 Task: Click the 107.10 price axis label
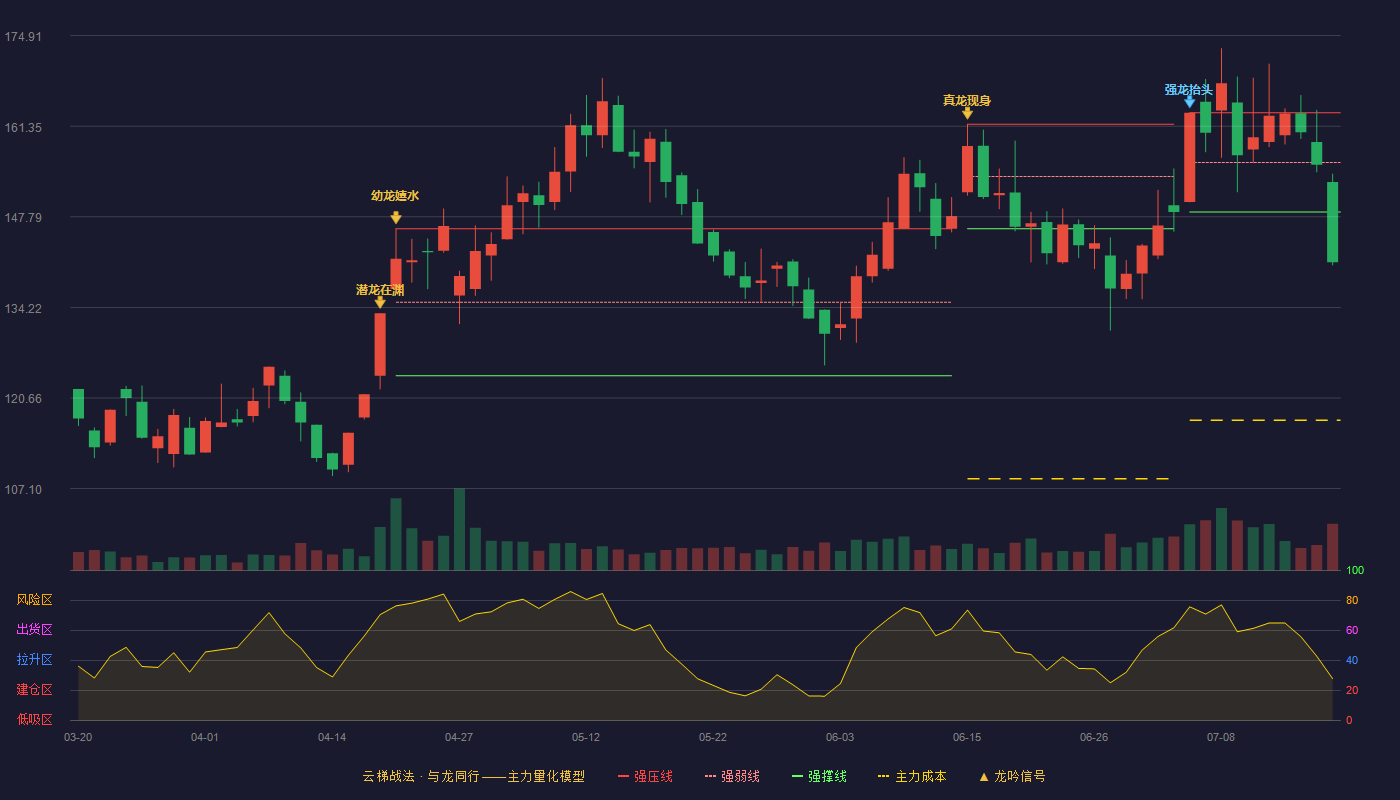(x=23, y=490)
